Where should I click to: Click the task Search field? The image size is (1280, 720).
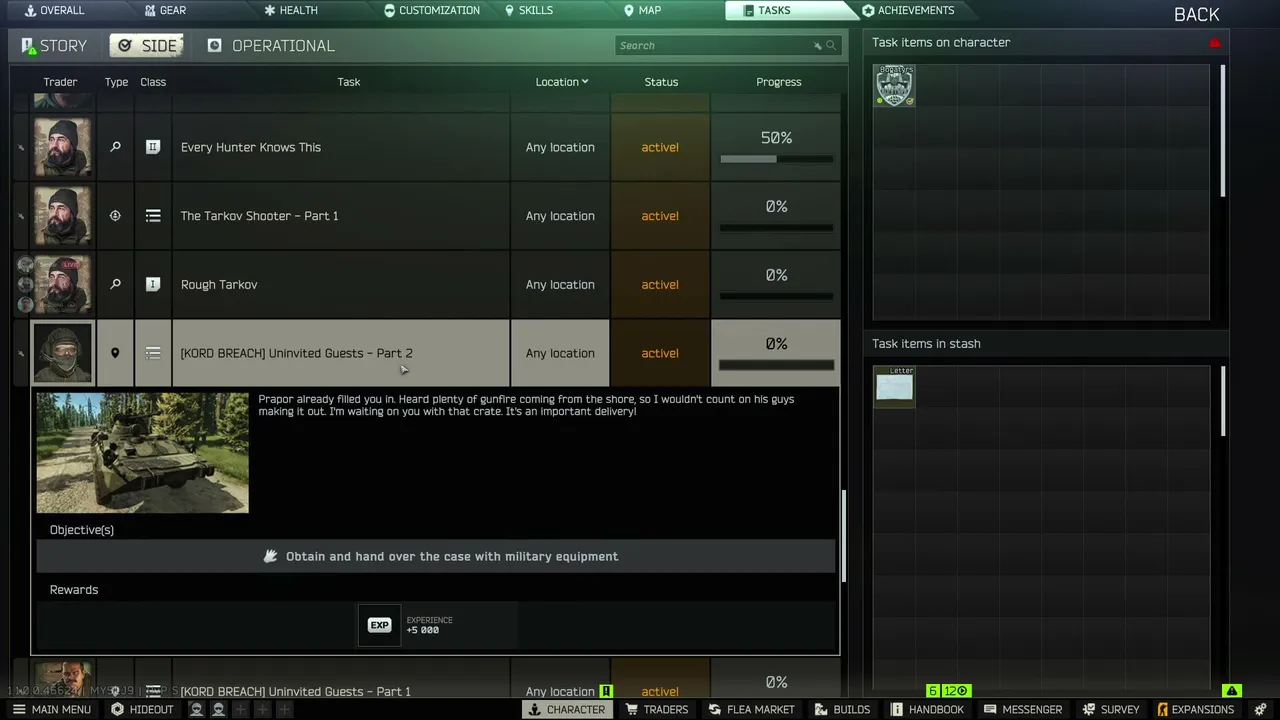click(x=727, y=46)
